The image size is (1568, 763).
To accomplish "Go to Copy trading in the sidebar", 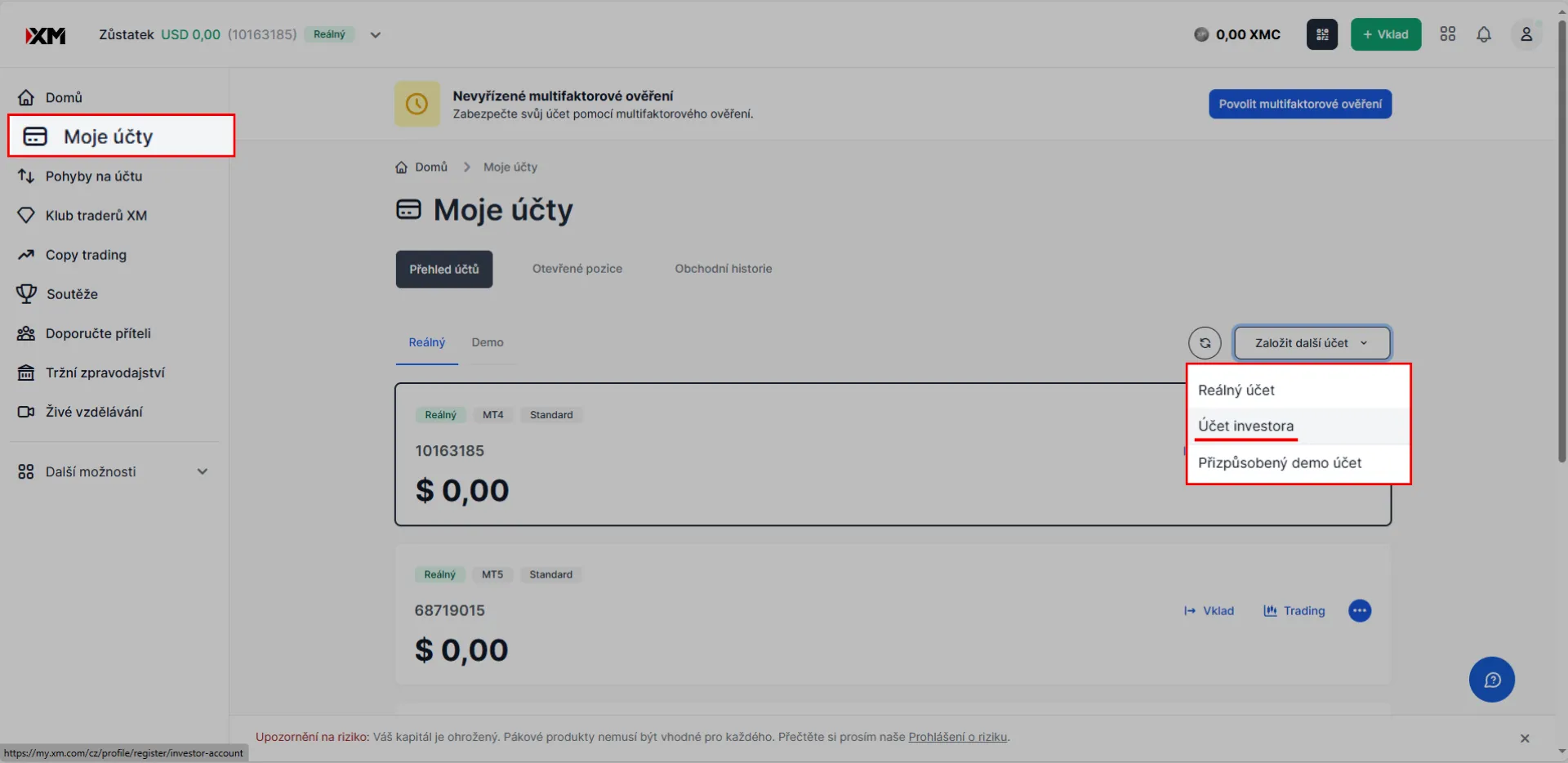I will [x=86, y=255].
